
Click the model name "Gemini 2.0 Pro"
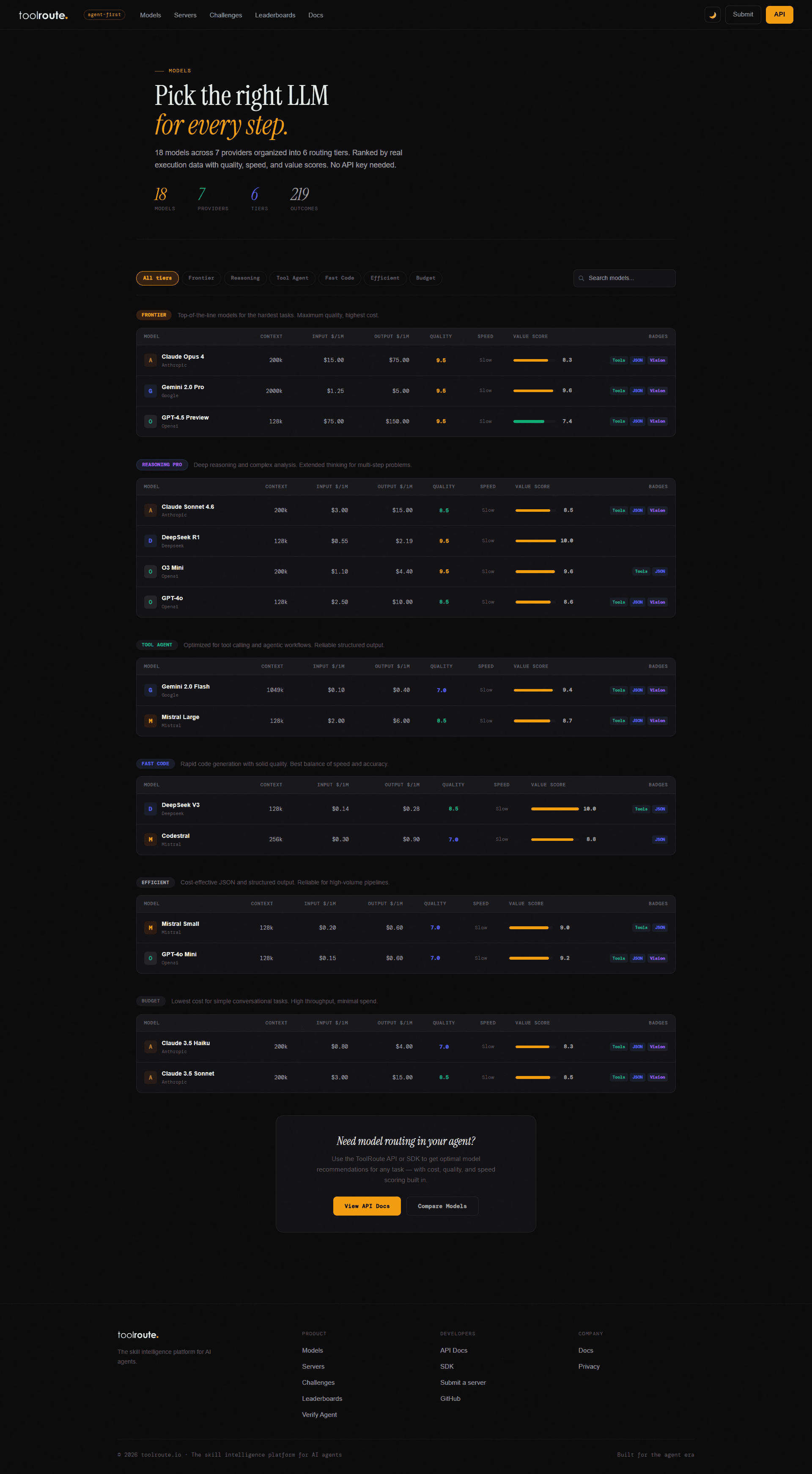click(183, 387)
